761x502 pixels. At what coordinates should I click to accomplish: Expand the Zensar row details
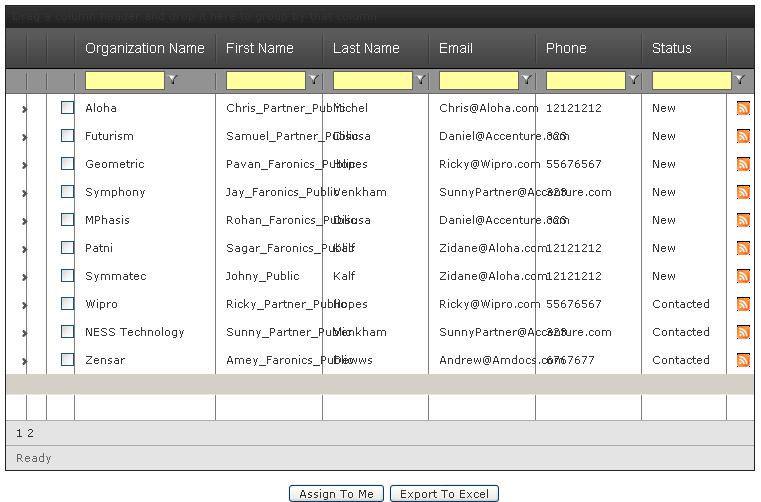25,362
